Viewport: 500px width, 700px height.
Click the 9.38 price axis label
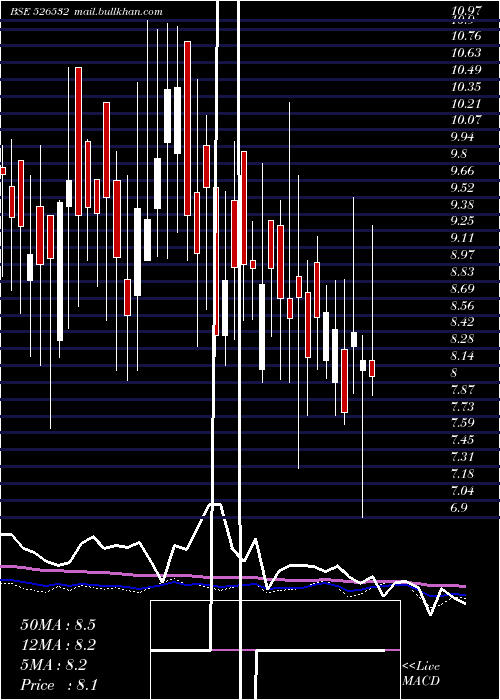click(x=463, y=204)
